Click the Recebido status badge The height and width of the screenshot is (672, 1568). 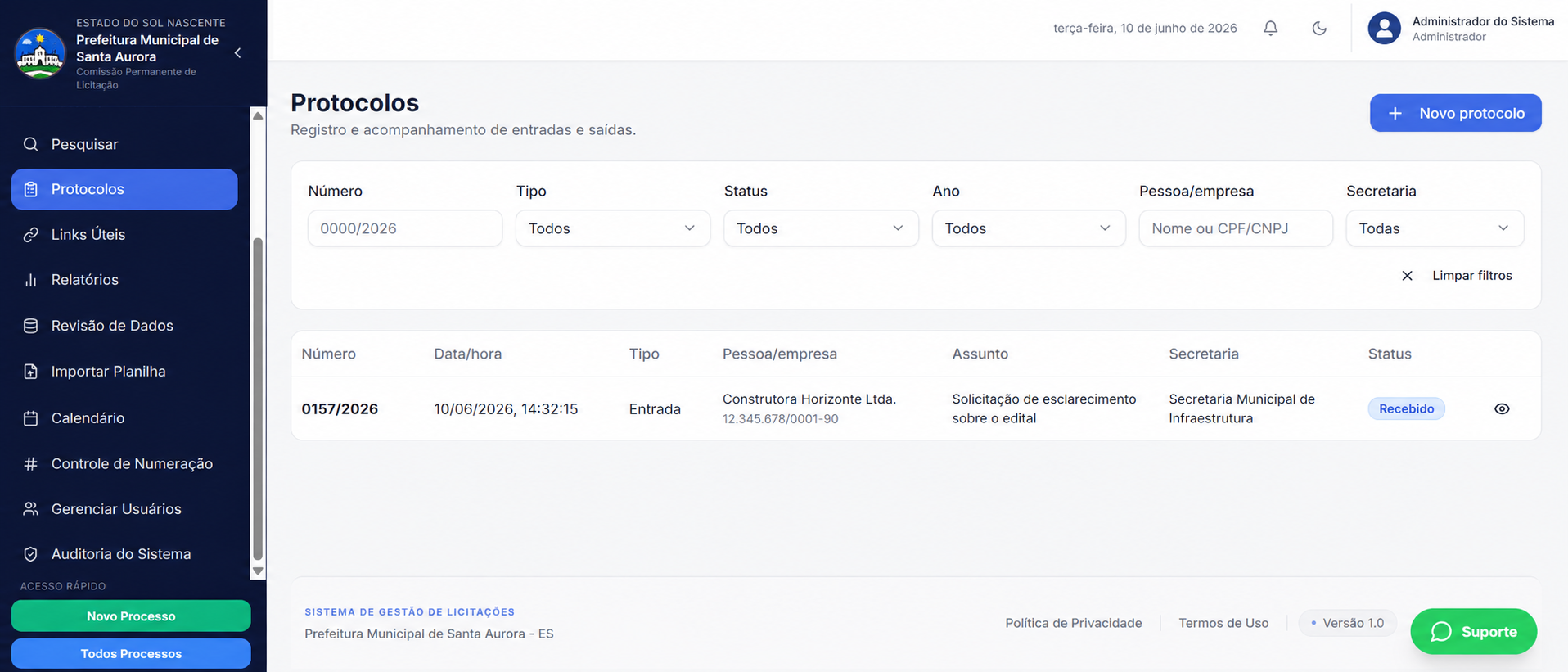pyautogui.click(x=1406, y=408)
